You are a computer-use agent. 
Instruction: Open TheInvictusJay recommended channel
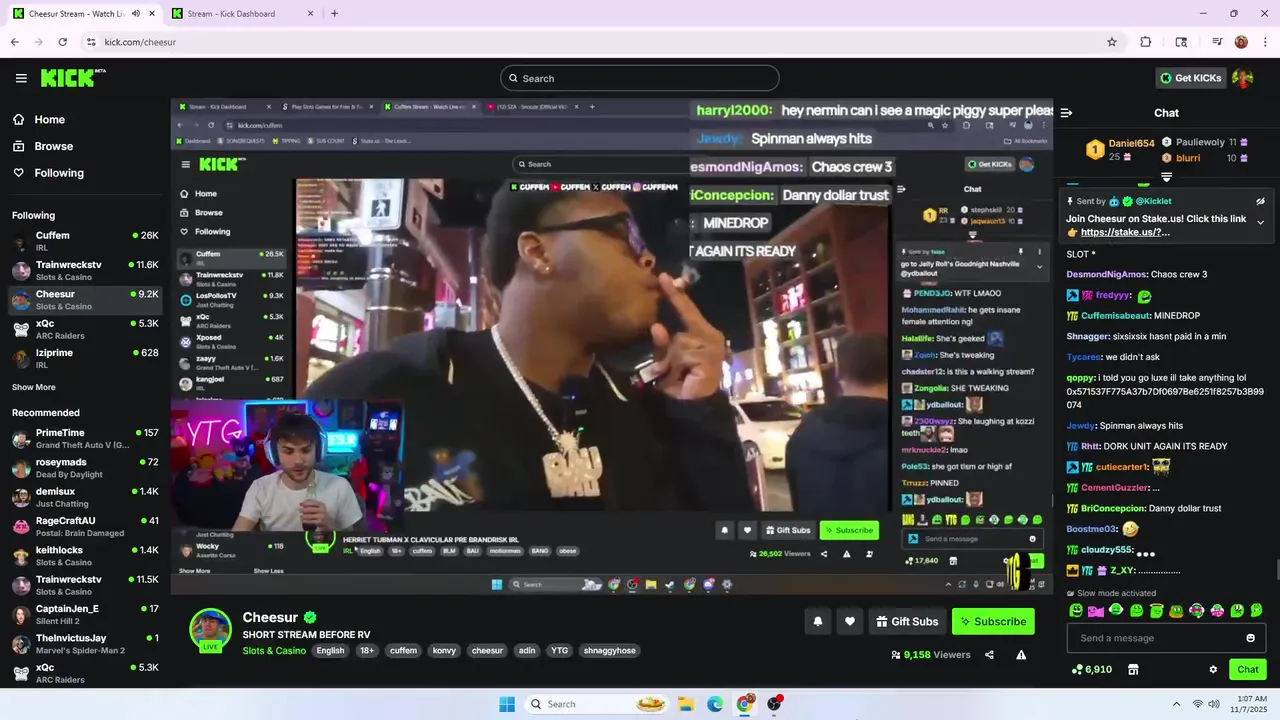click(x=85, y=643)
